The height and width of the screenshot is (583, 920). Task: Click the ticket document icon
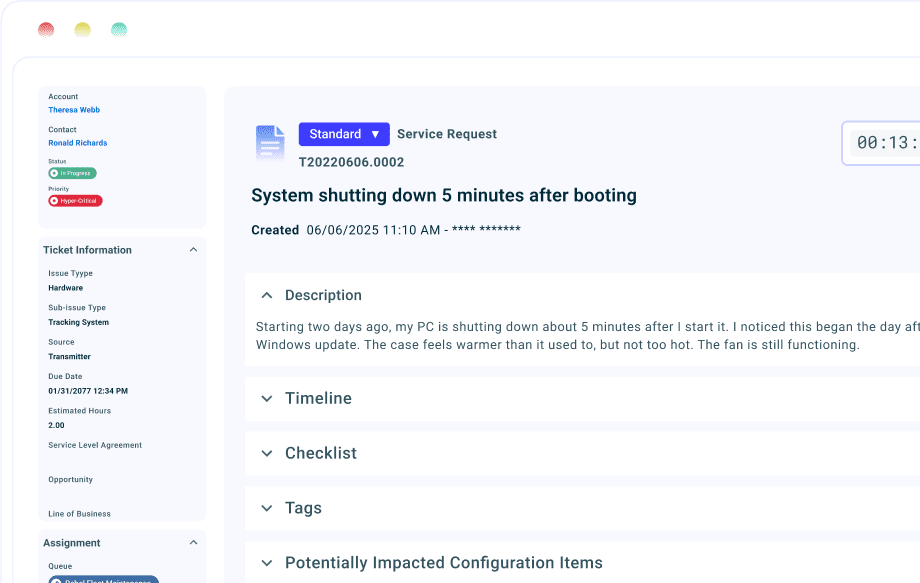pos(269,143)
